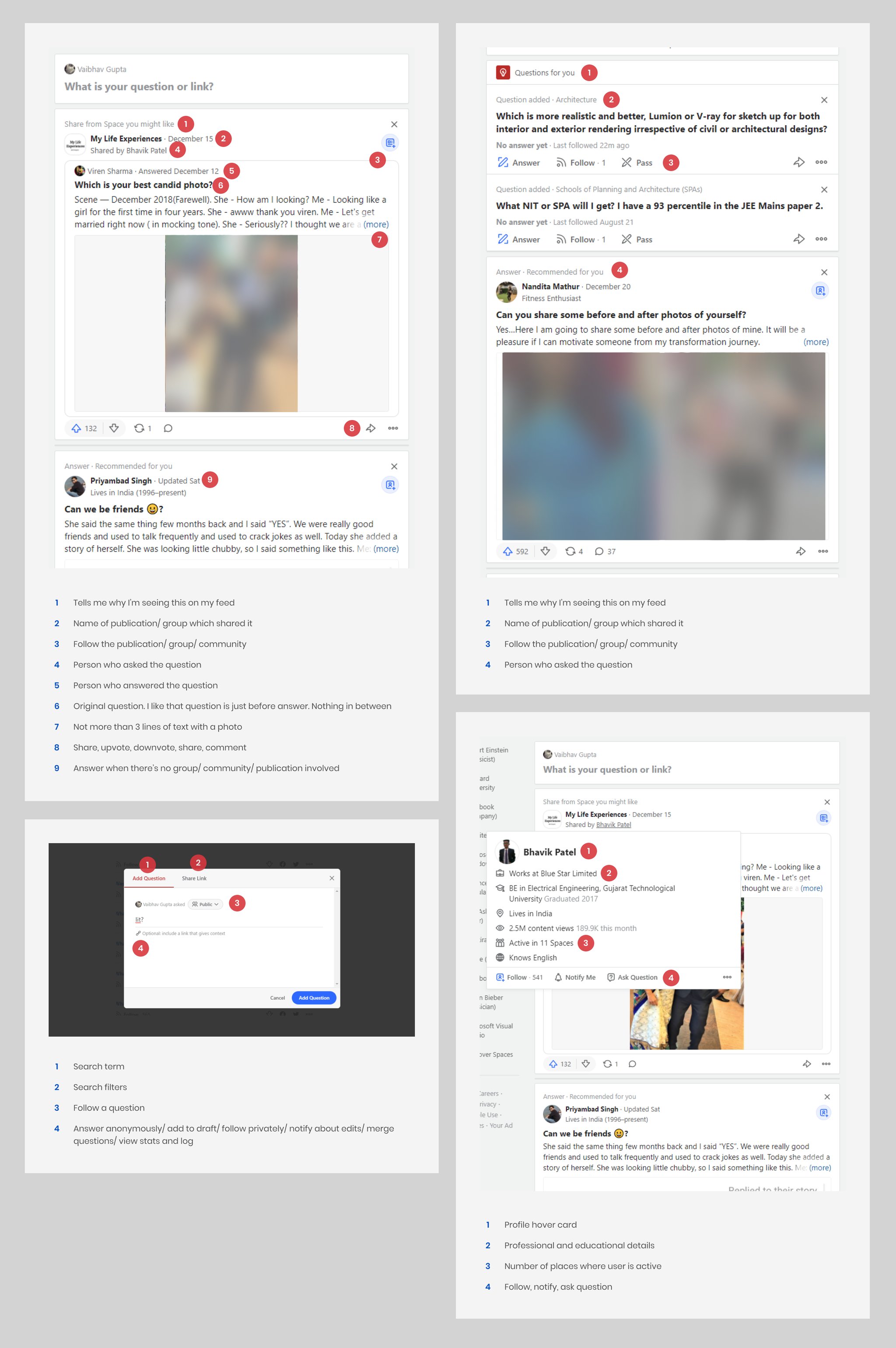
Task: Share the 592-upvote answer via arrow icon
Action: (801, 551)
